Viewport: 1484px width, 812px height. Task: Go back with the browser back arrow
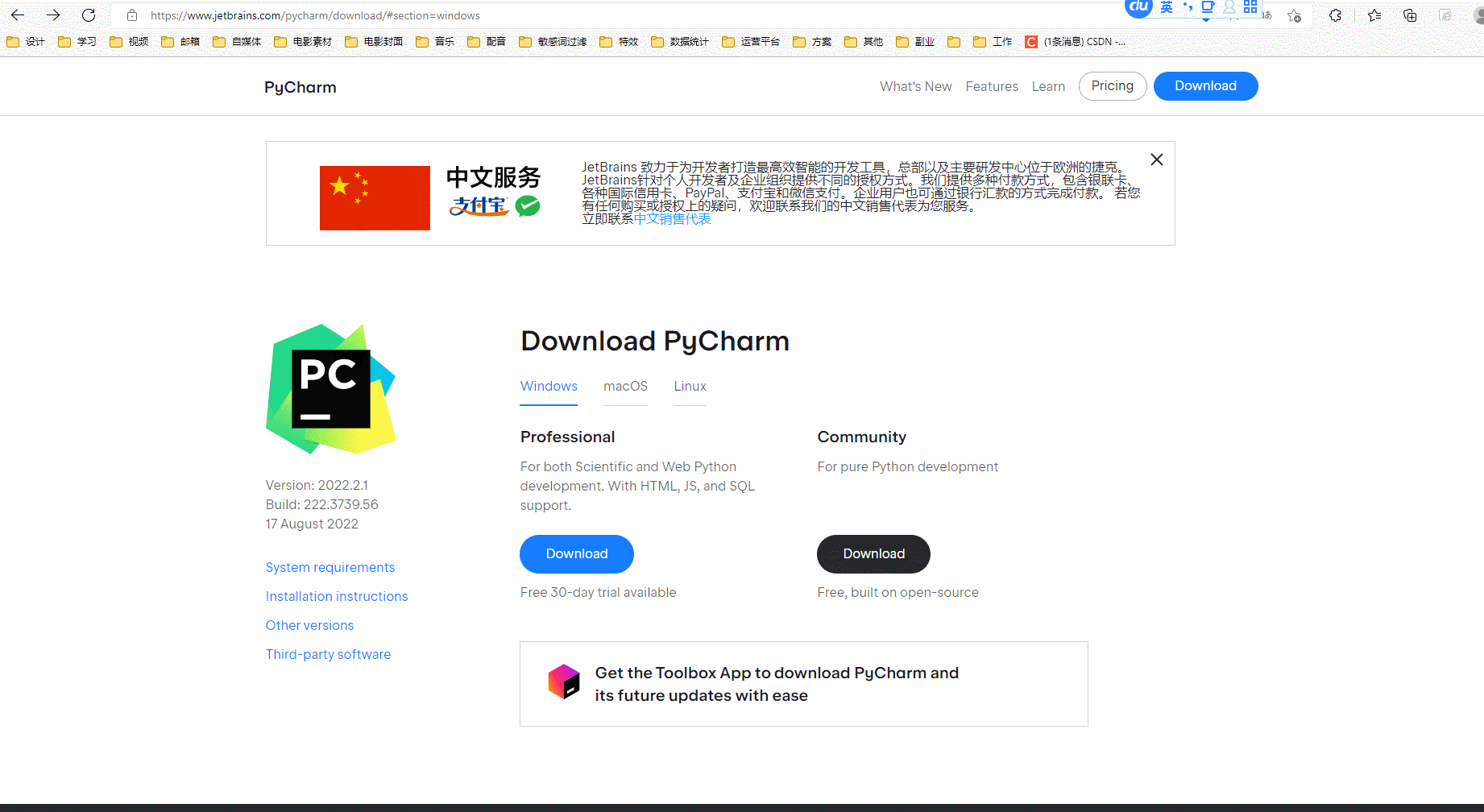click(x=18, y=15)
